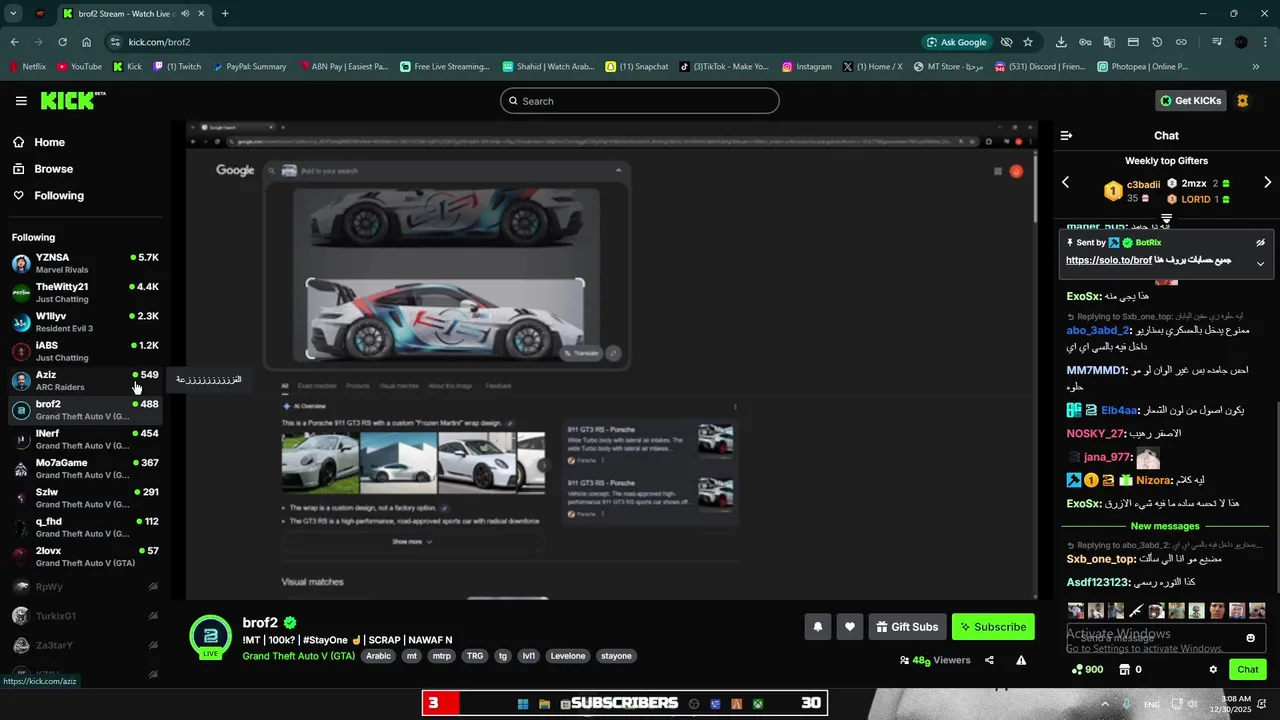Select the stayone stream tag
Screen dimensions: 1280x720
tap(616, 656)
